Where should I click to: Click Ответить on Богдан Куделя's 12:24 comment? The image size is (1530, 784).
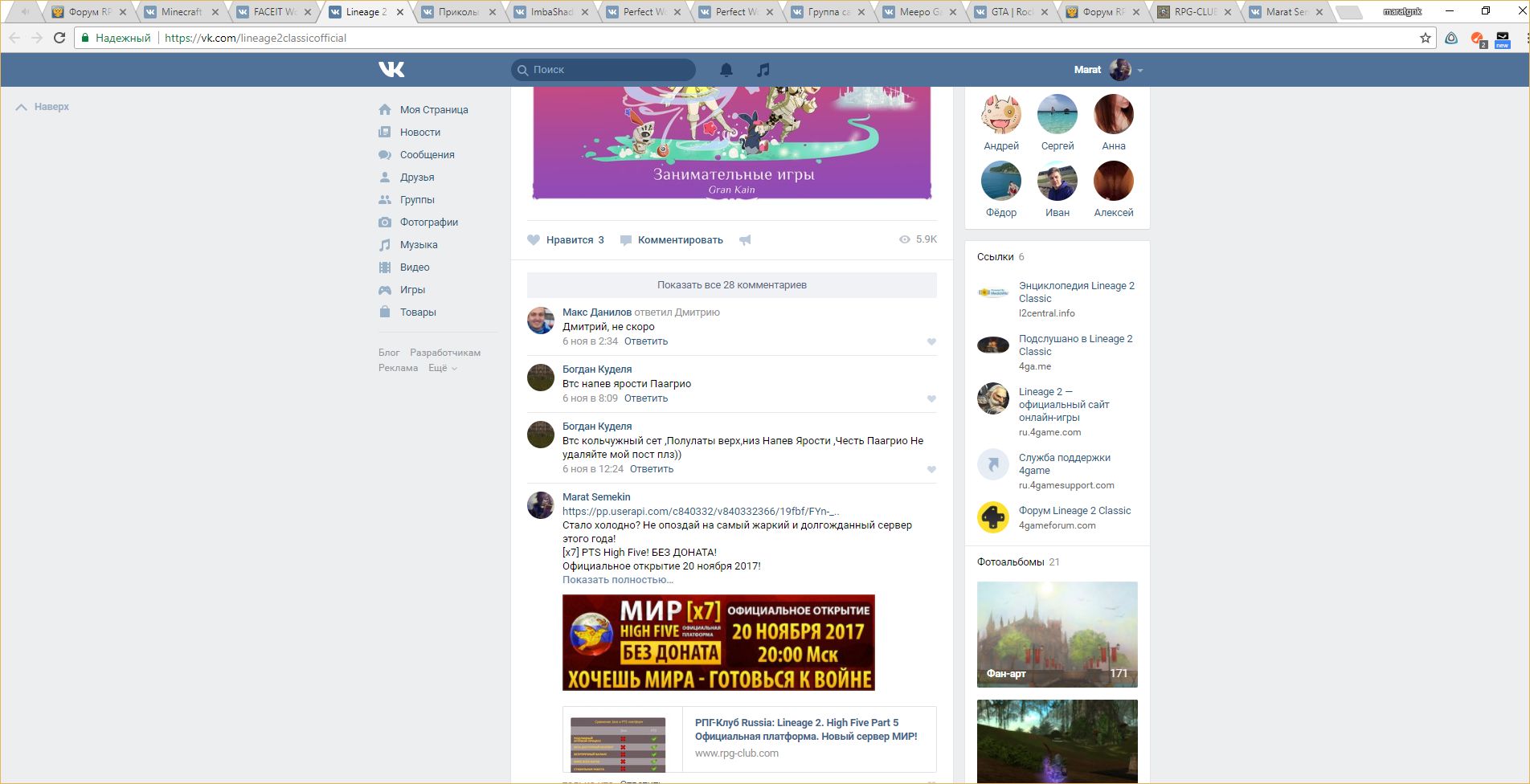pos(652,469)
